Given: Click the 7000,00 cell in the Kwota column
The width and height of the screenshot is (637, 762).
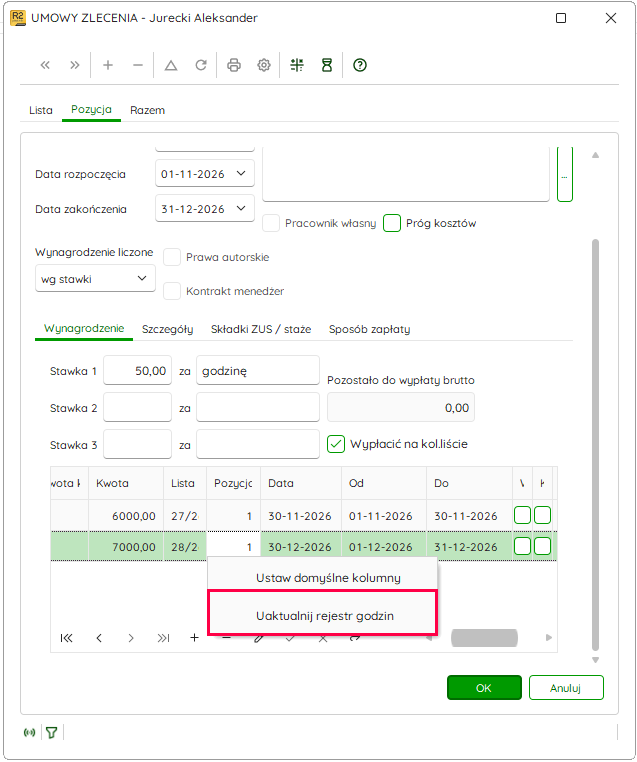Looking at the screenshot, I should 126,547.
